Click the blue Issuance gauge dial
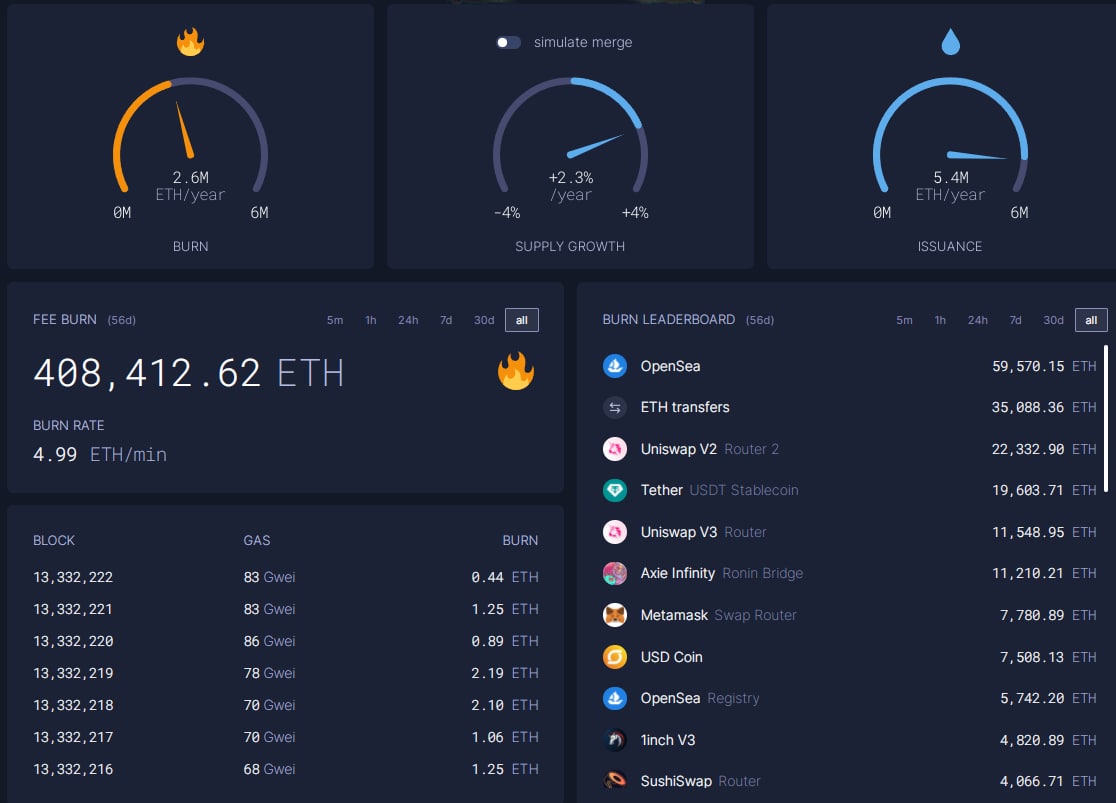This screenshot has height=803, width=1116. click(x=950, y=135)
